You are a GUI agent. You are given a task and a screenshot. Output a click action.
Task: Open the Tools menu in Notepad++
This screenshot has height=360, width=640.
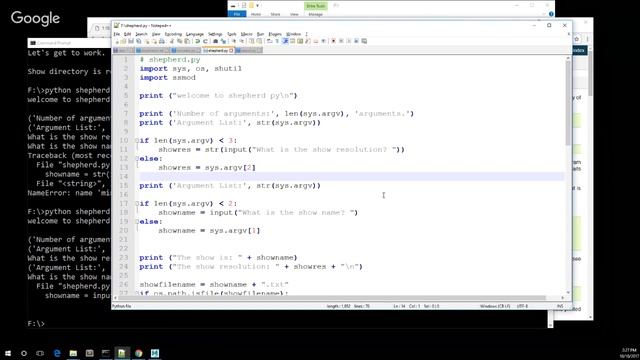232,34
